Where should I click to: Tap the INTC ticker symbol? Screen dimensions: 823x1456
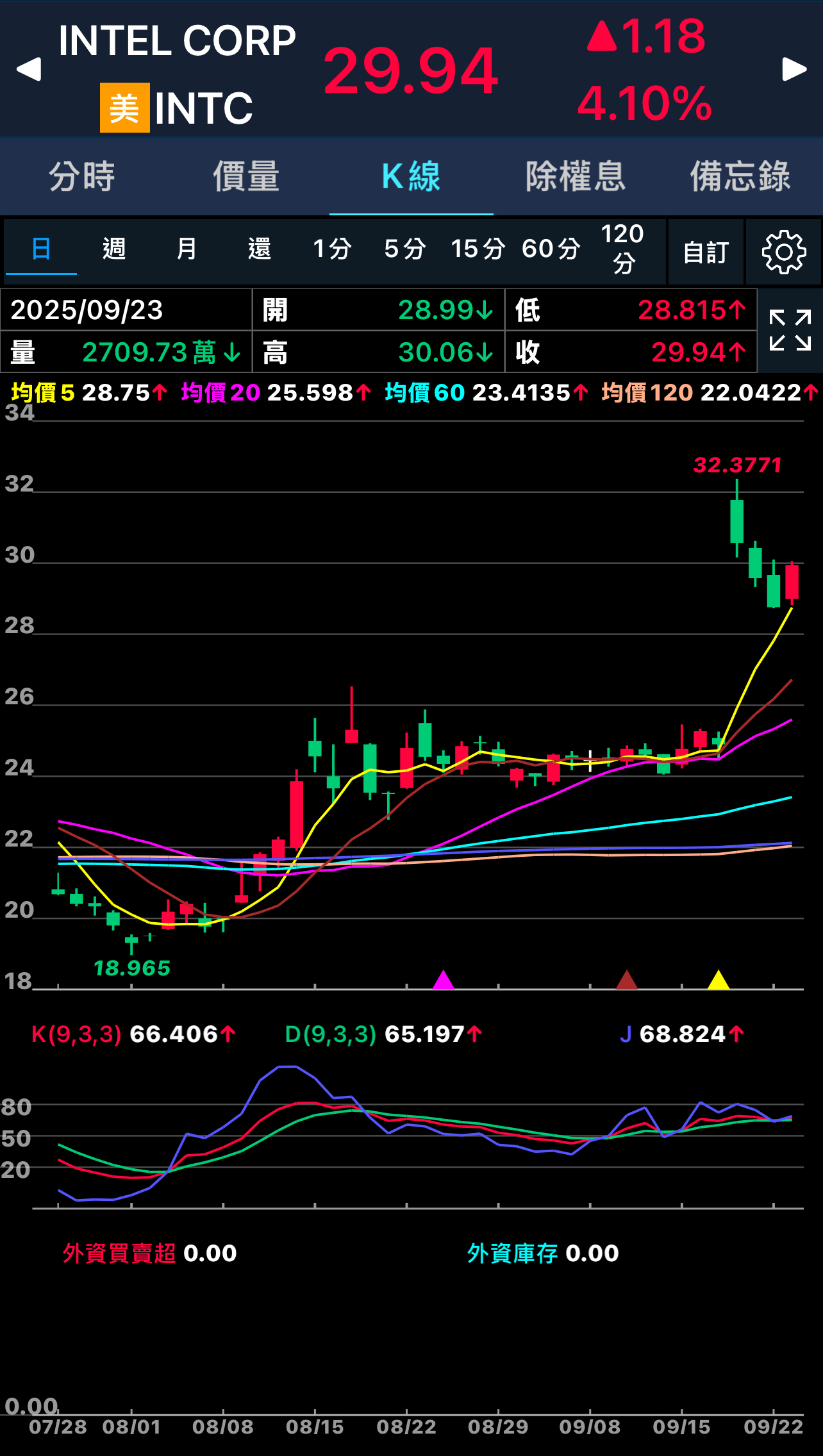coord(204,108)
